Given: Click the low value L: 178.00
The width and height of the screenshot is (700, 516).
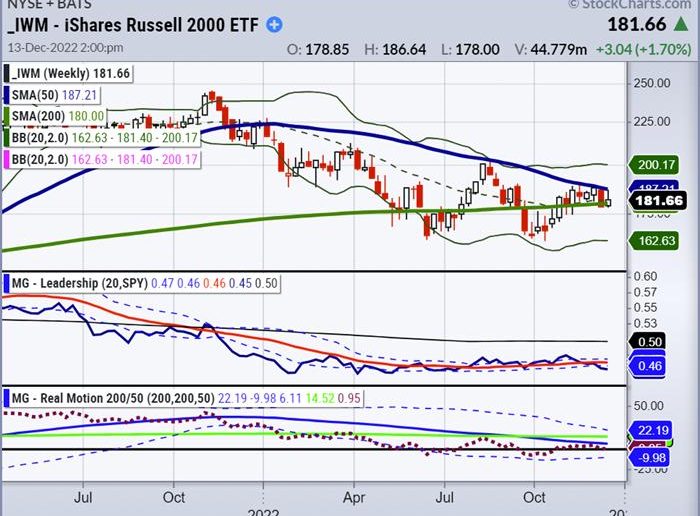Looking at the screenshot, I should [x=470, y=49].
